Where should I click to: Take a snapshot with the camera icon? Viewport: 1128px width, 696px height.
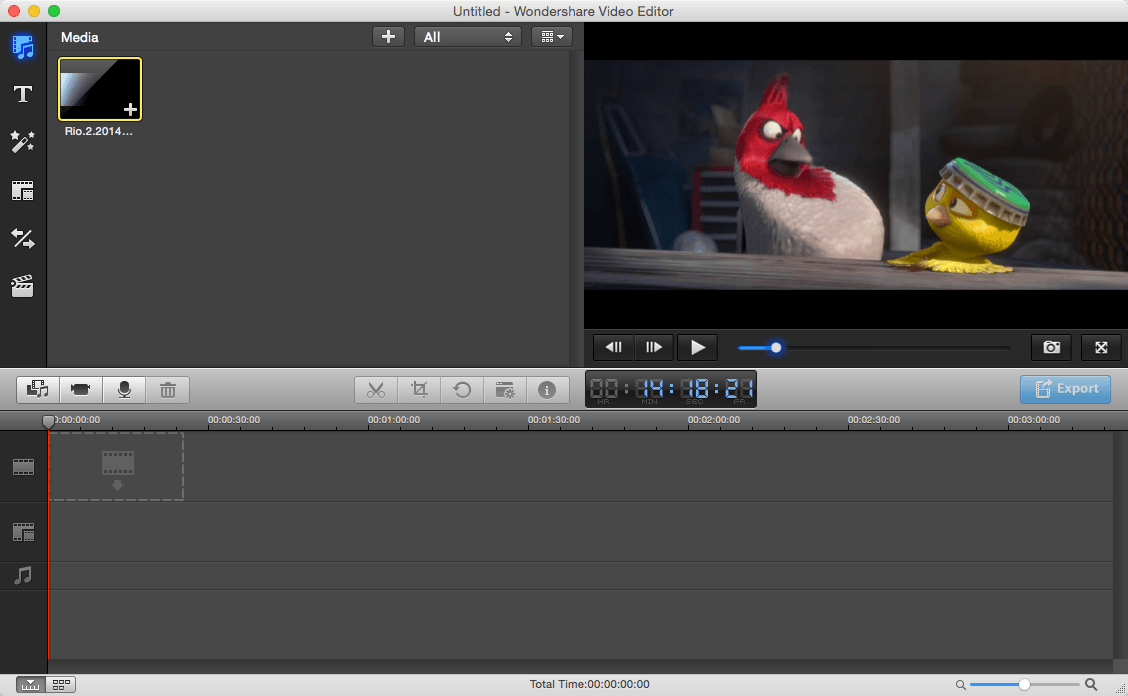click(x=1052, y=348)
